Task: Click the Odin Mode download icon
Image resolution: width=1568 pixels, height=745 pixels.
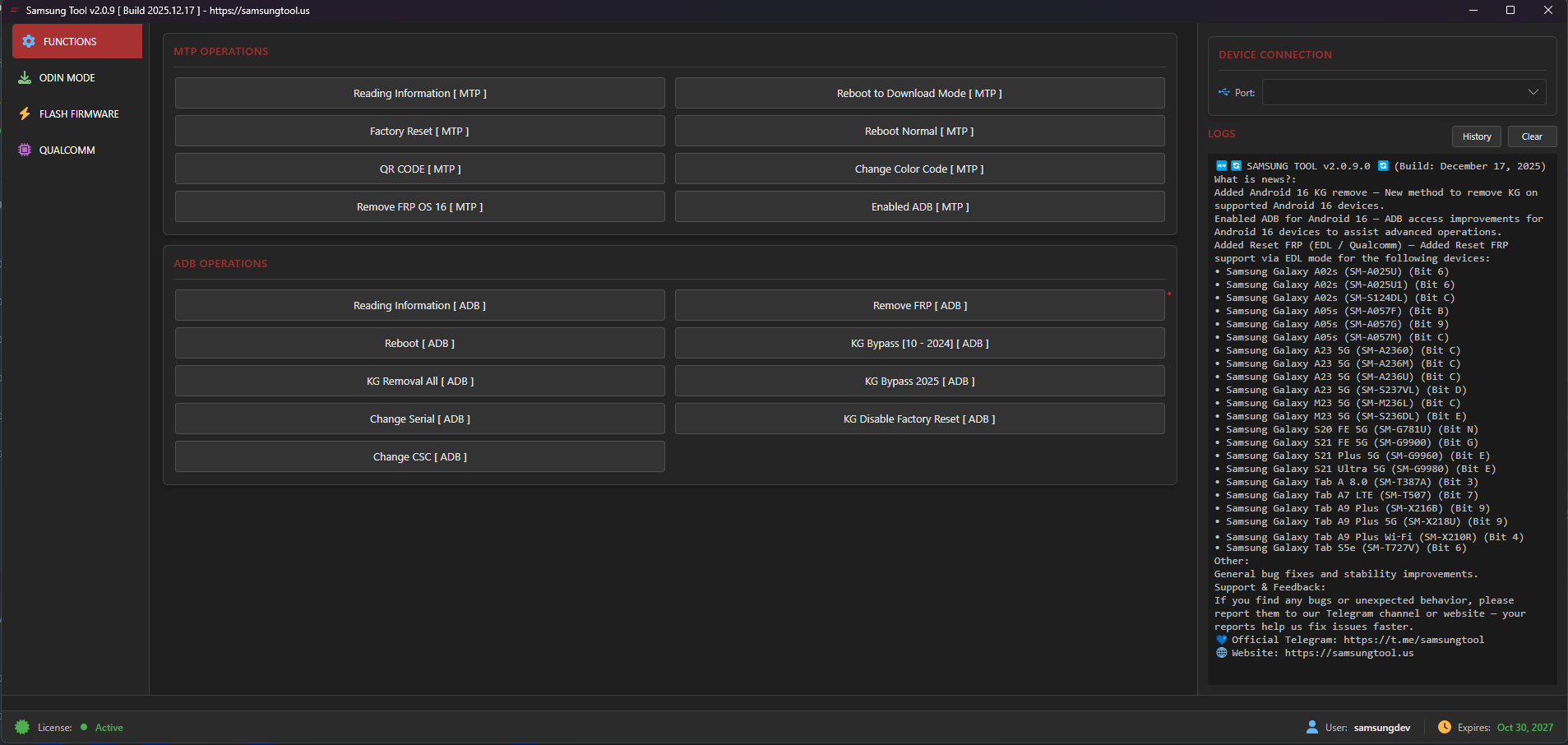Action: point(25,77)
